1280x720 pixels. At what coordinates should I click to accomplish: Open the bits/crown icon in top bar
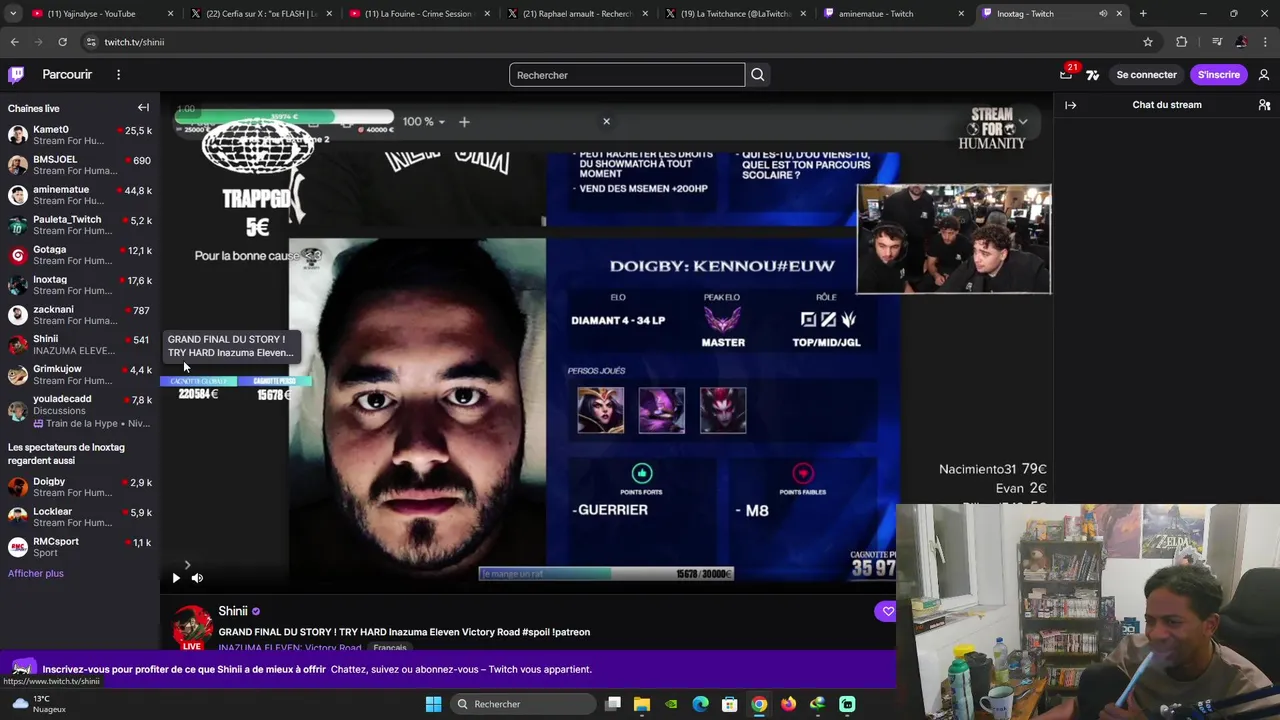(1092, 75)
